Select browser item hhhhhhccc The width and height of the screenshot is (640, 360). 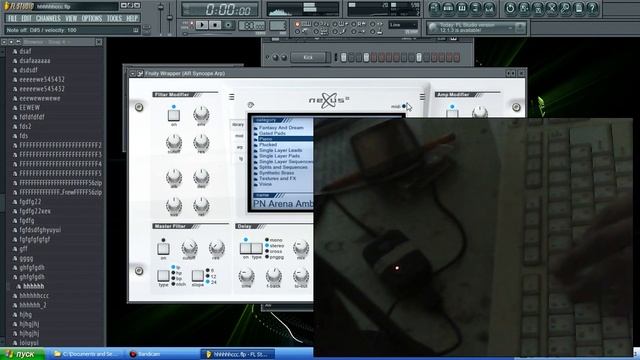pyautogui.click(x=34, y=296)
